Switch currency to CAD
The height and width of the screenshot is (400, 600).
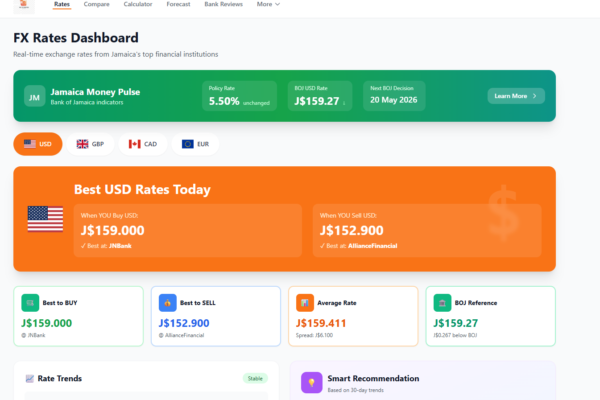[x=143, y=144]
